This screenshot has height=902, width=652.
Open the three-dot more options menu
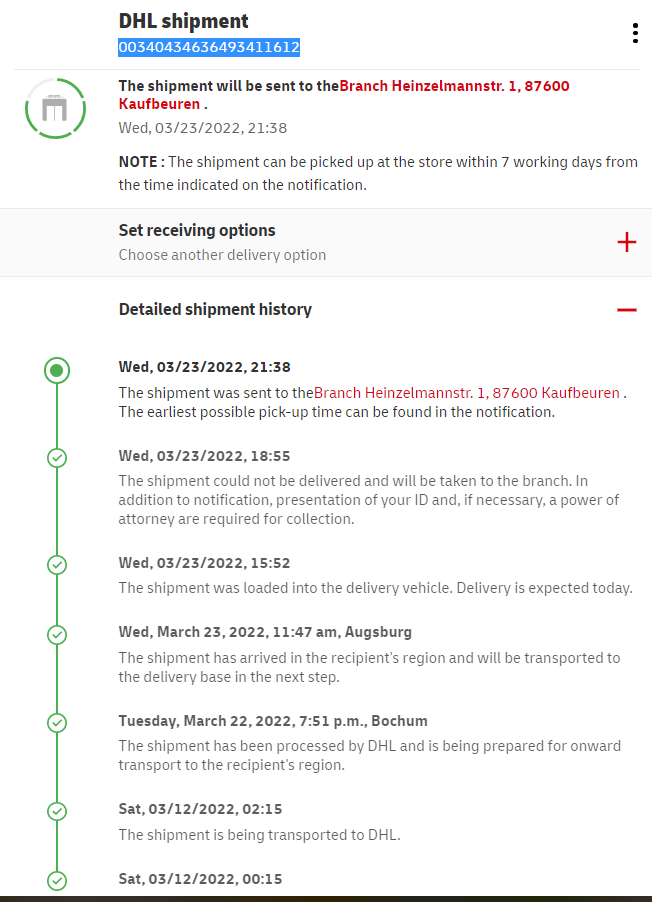point(635,34)
